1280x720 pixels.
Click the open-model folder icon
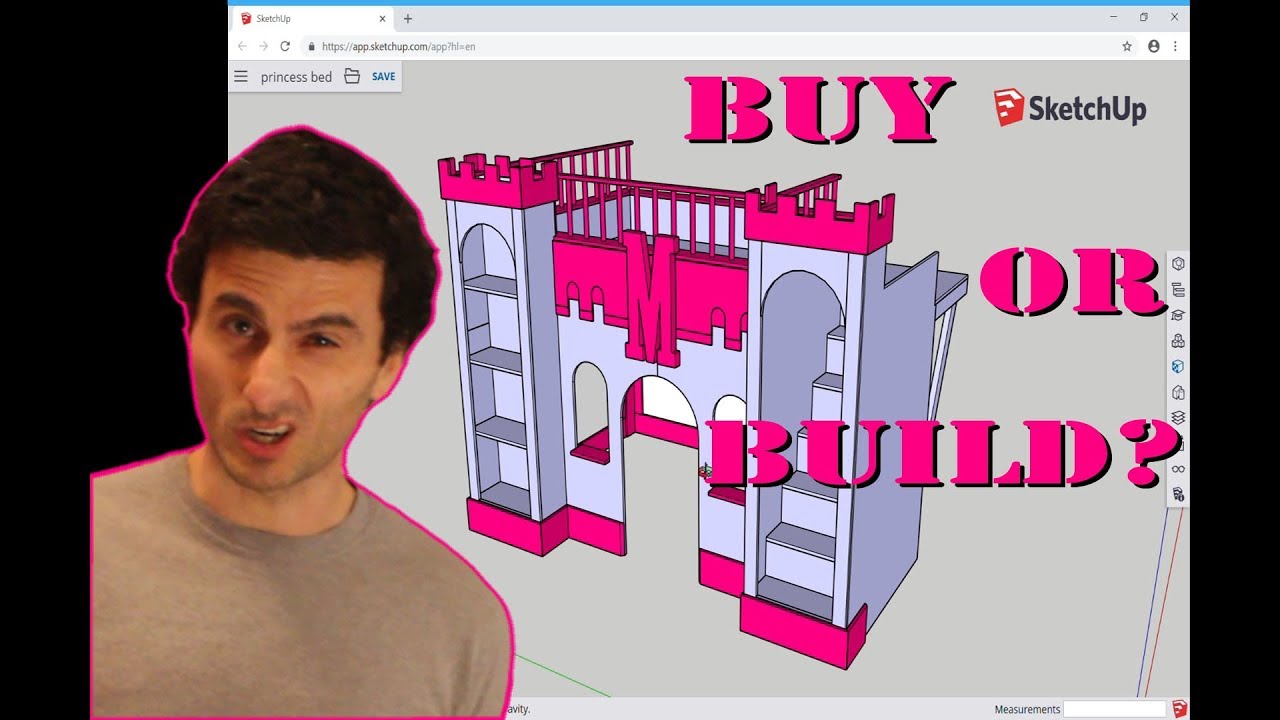point(352,76)
